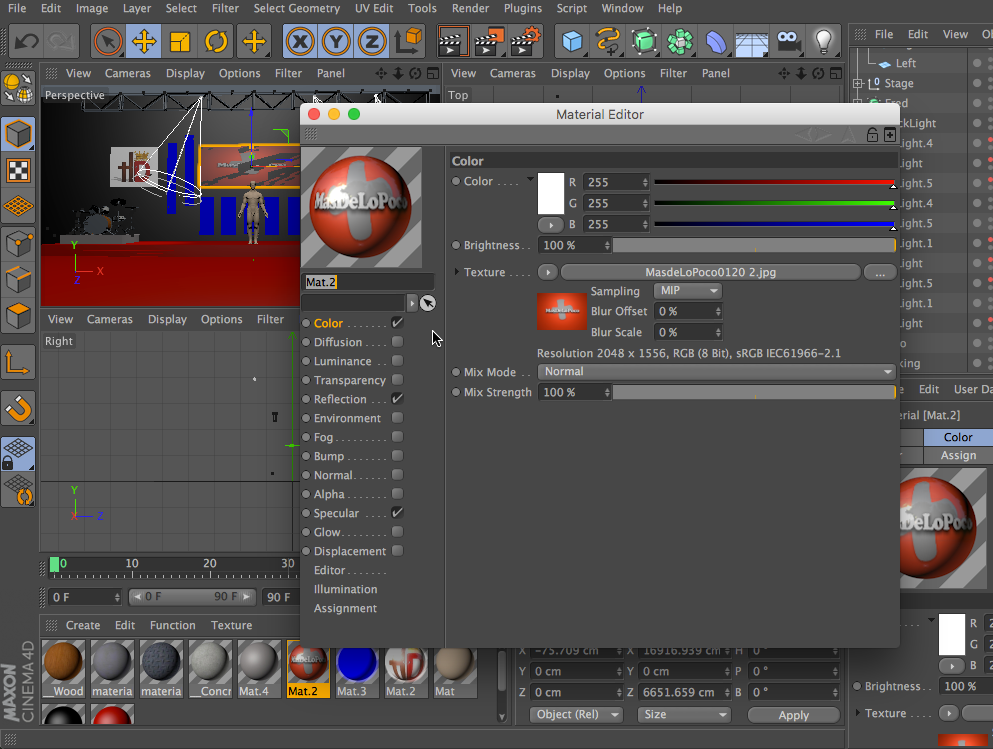993x749 pixels.
Task: Enable the Bump channel checkbox
Action: (398, 456)
